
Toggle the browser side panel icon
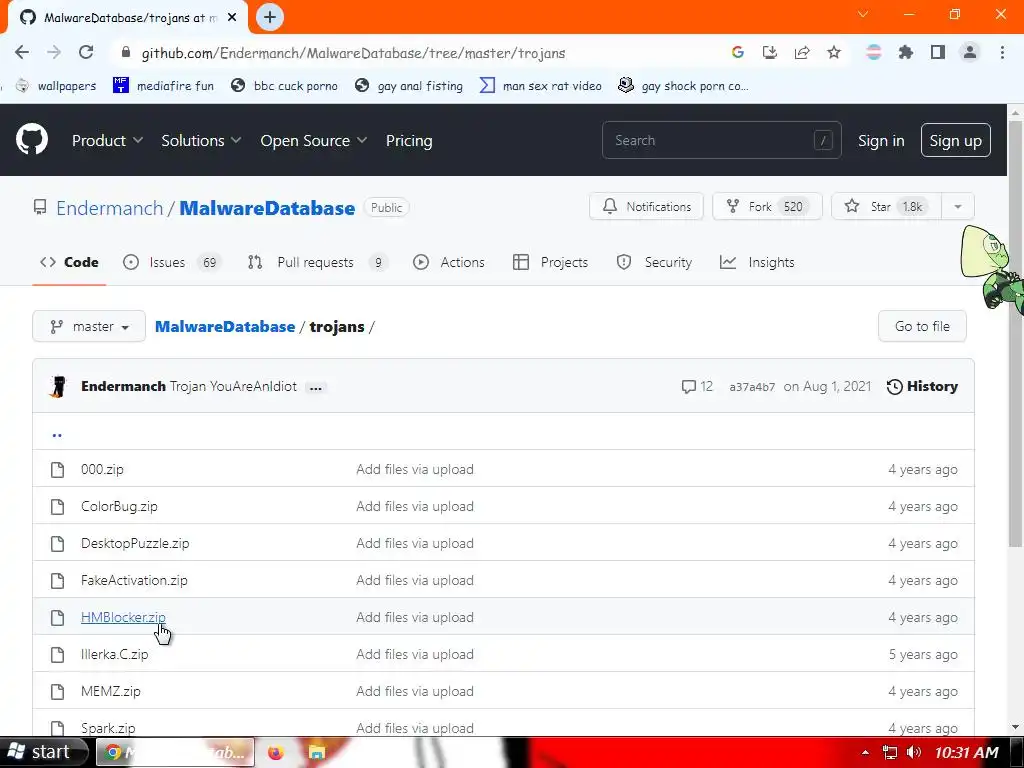point(938,52)
